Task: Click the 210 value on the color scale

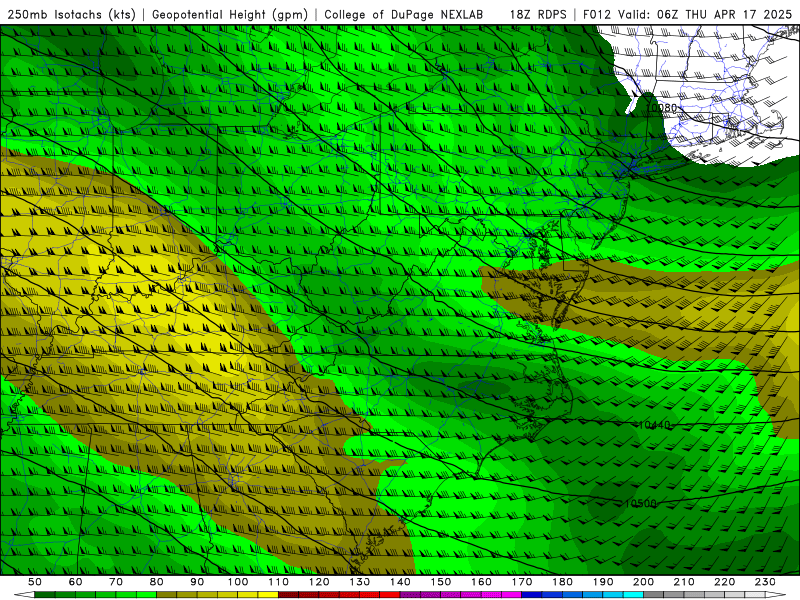Action: click(x=684, y=582)
